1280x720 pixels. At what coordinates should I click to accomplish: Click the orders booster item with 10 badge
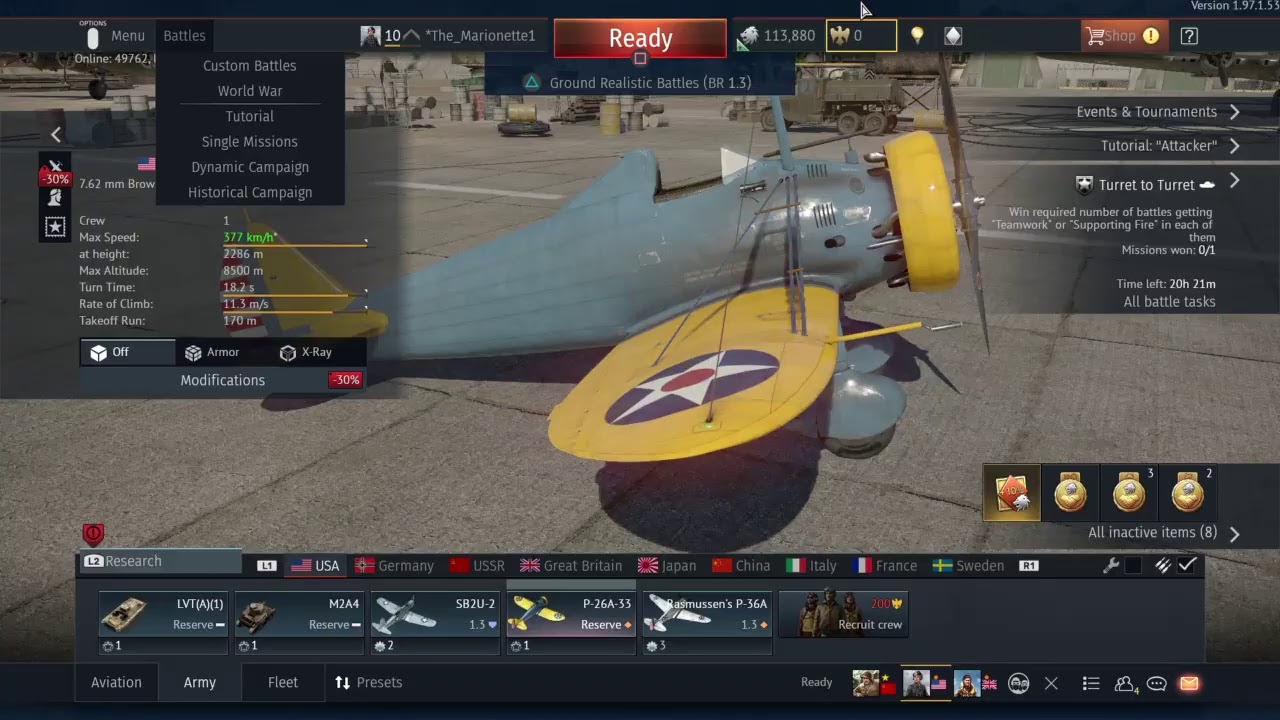pos(1012,492)
